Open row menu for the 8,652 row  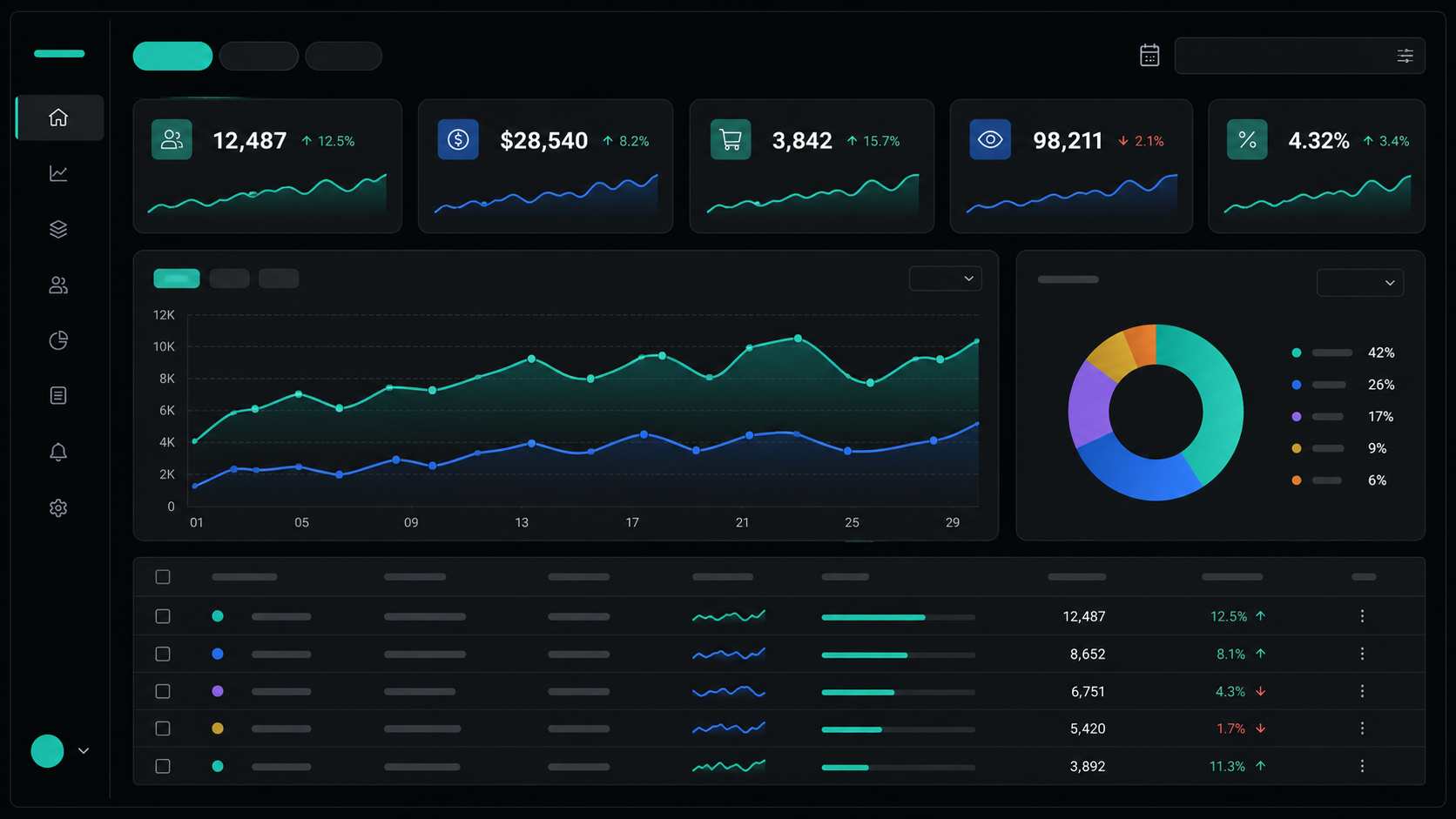click(x=1362, y=654)
